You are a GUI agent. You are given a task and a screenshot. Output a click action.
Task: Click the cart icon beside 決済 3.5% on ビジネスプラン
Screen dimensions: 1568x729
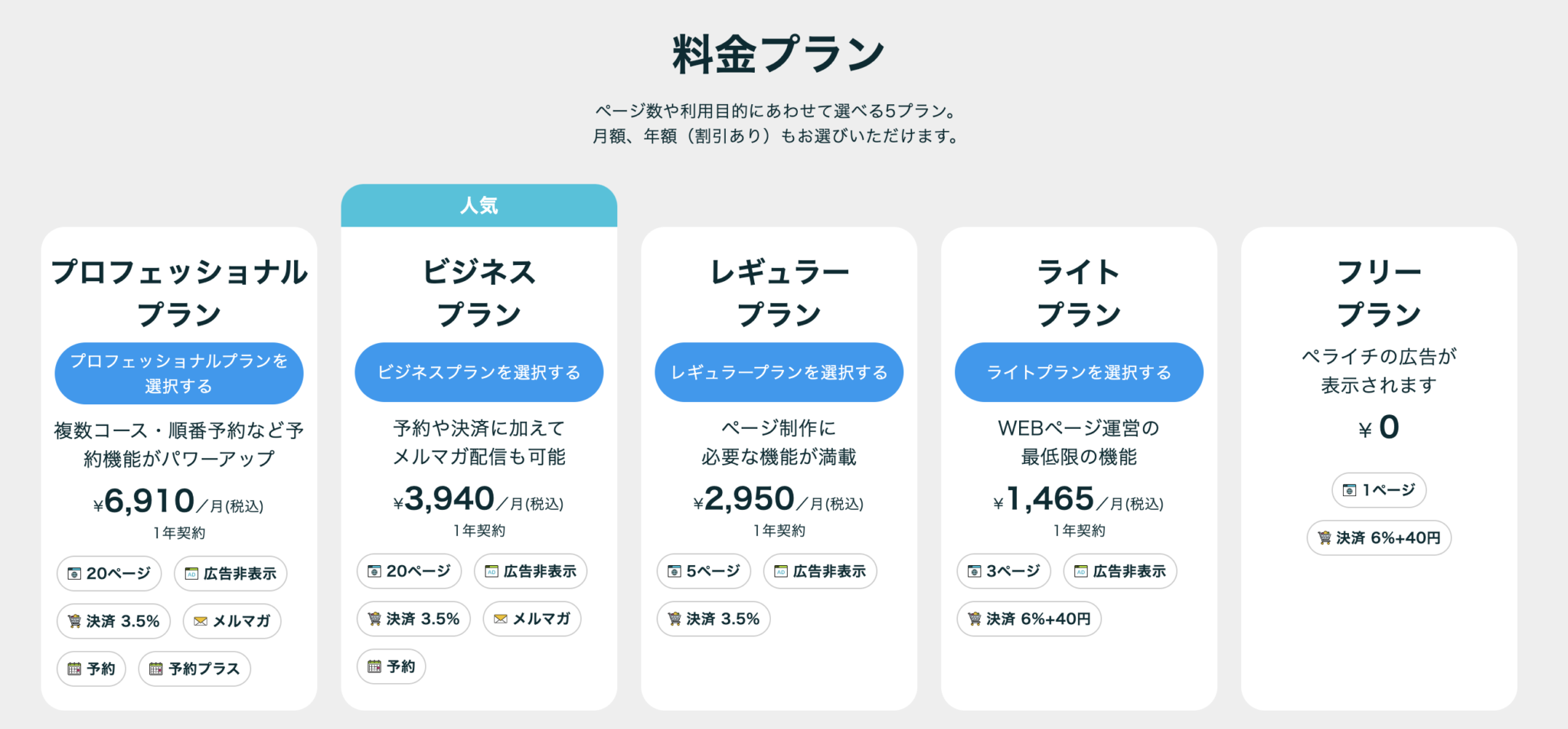[x=374, y=619]
